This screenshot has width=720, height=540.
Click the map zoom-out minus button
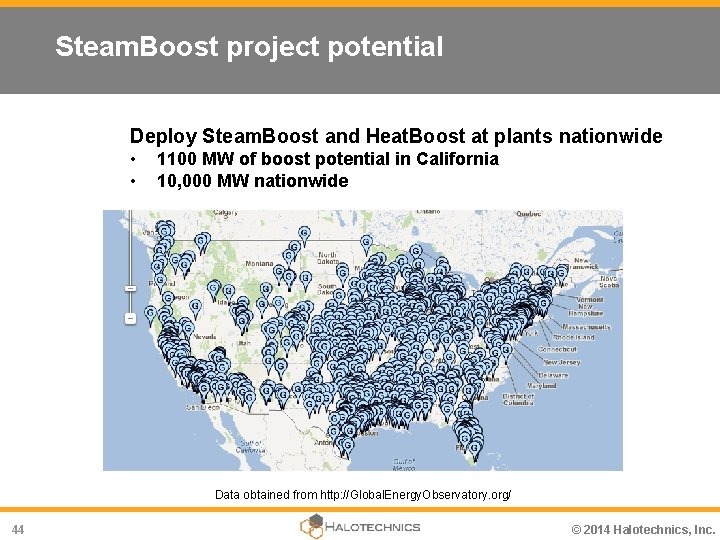click(x=130, y=318)
